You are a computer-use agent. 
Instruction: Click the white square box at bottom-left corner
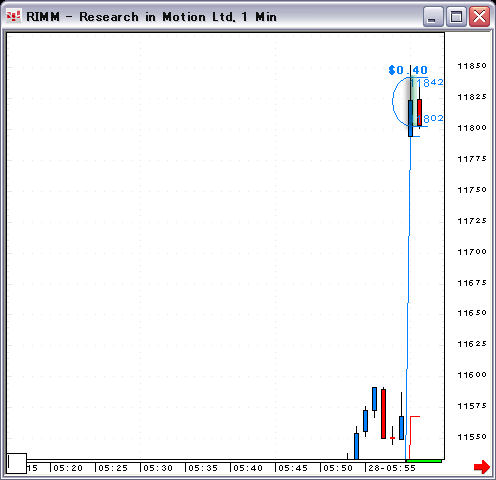click(17, 463)
